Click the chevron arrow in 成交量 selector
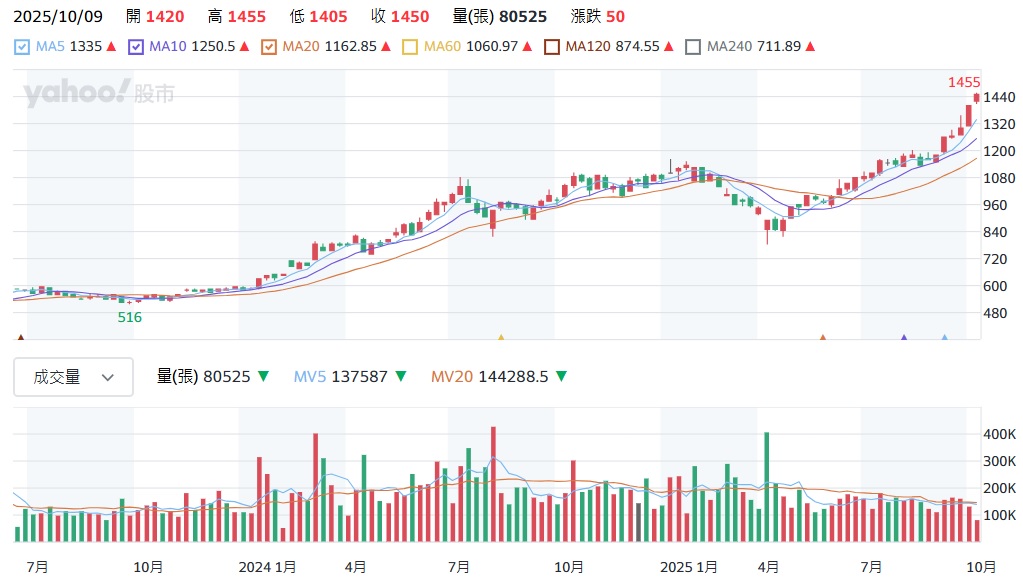 (x=109, y=378)
